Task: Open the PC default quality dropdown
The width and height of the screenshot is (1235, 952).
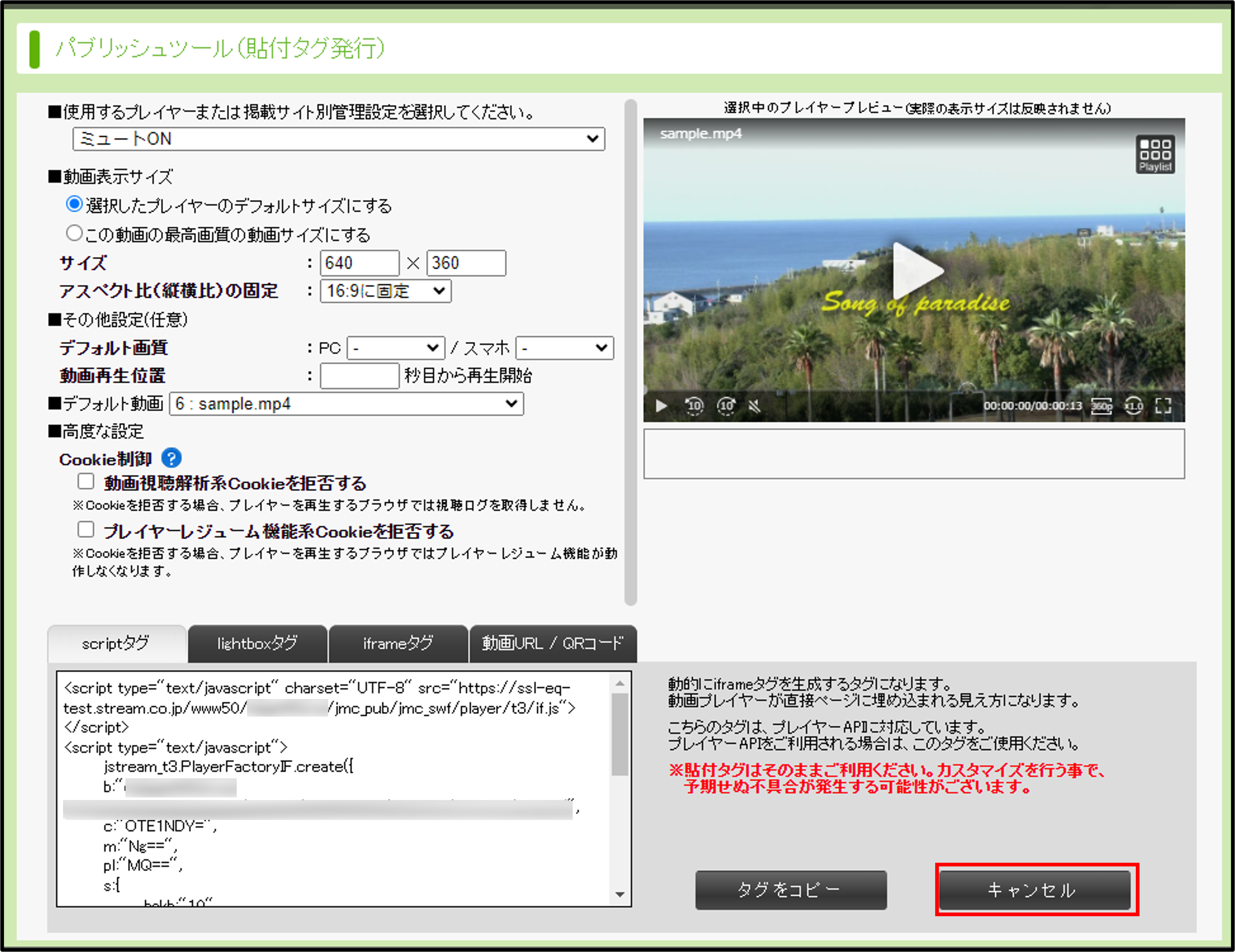Action: coord(396,348)
